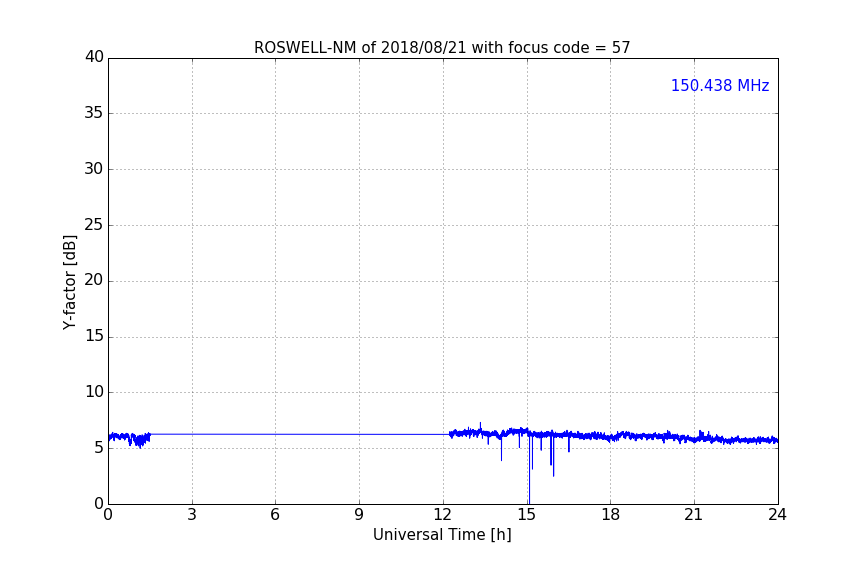The image size is (864, 576).
Task: Click the y-axis tick label 25
Action: coord(94,225)
